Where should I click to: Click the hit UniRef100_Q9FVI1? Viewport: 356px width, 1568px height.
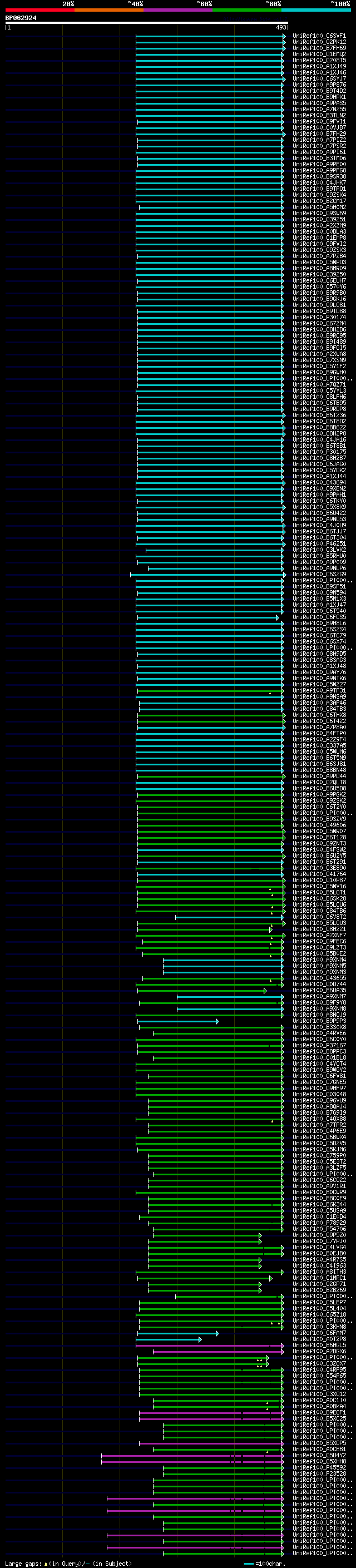319,121
